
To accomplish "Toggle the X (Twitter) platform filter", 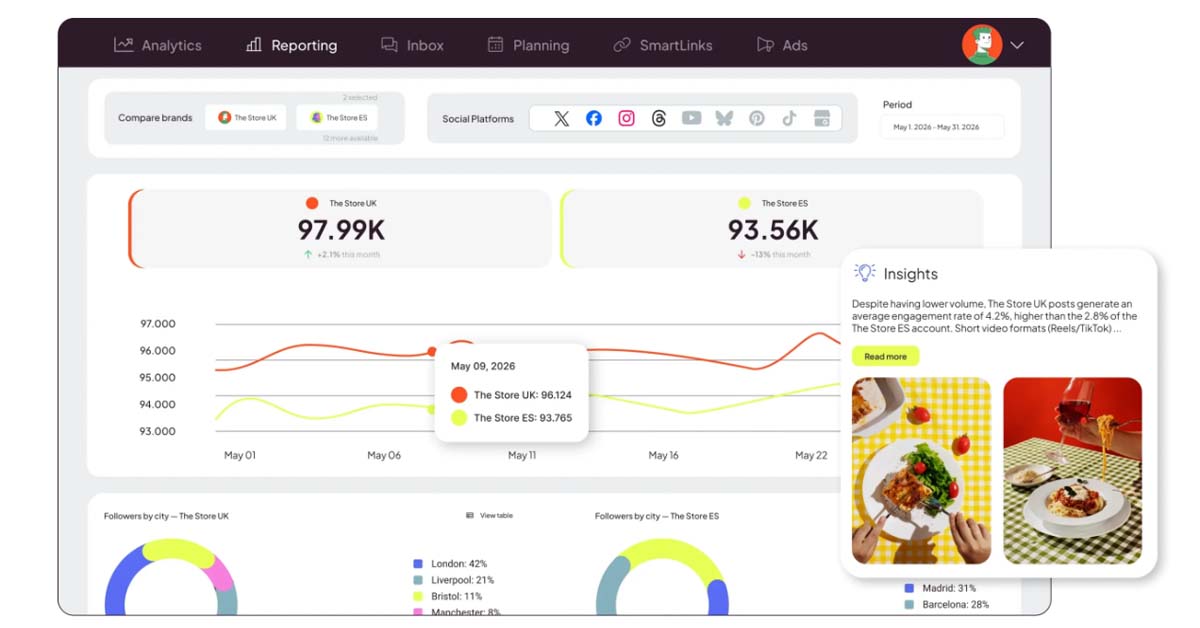I will point(561,118).
